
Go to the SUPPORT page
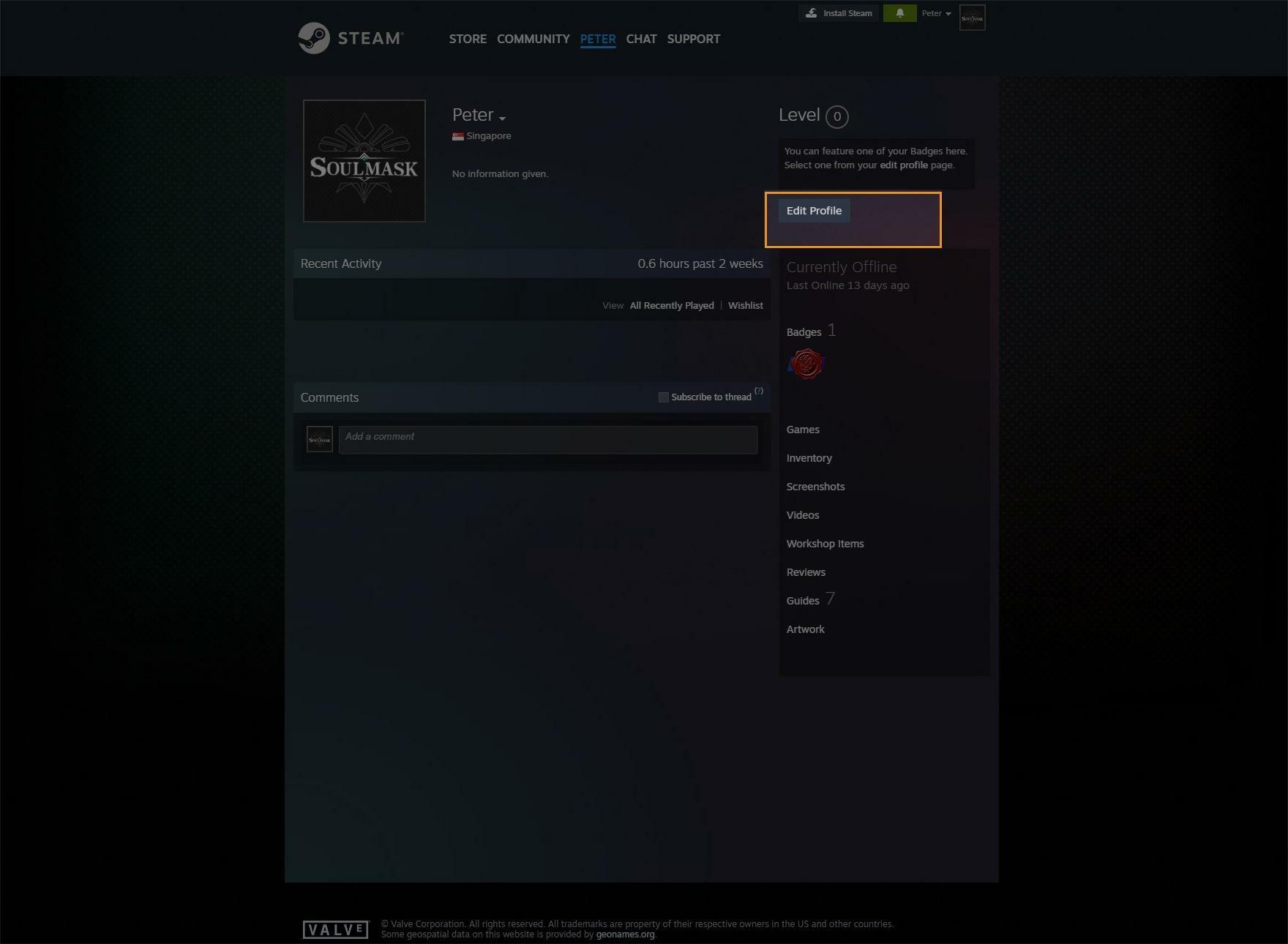[x=693, y=39]
